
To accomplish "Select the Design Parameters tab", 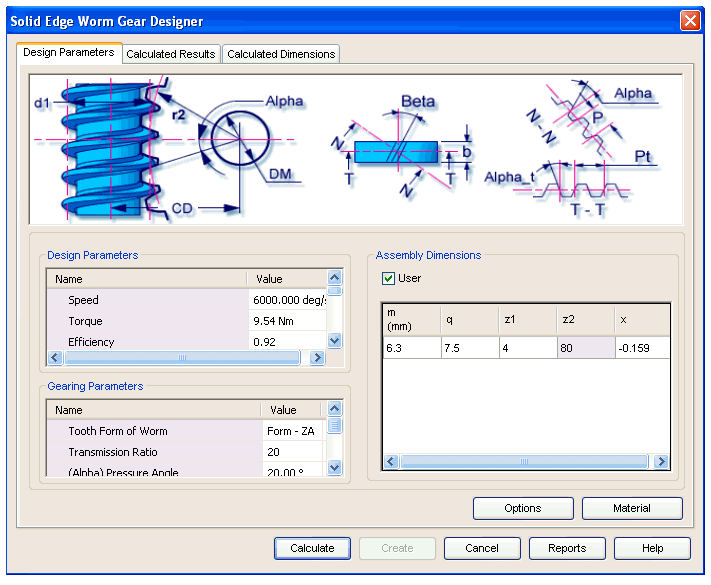I will pyautogui.click(x=68, y=53).
